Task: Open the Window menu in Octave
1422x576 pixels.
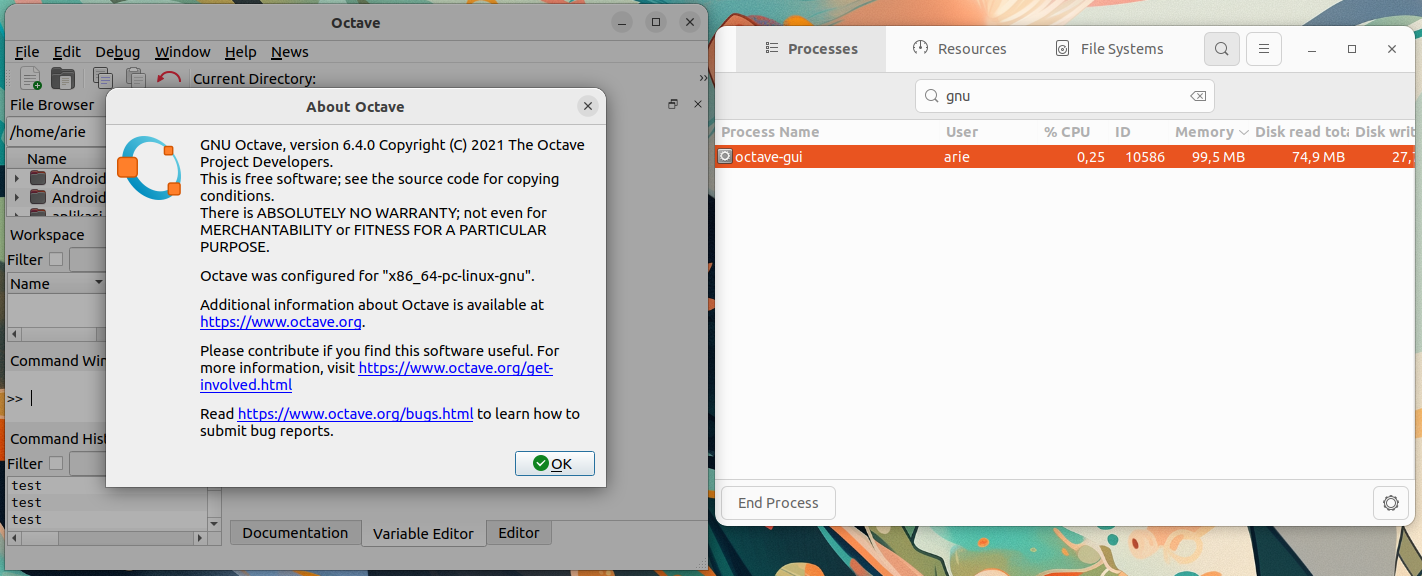Action: pos(182,52)
